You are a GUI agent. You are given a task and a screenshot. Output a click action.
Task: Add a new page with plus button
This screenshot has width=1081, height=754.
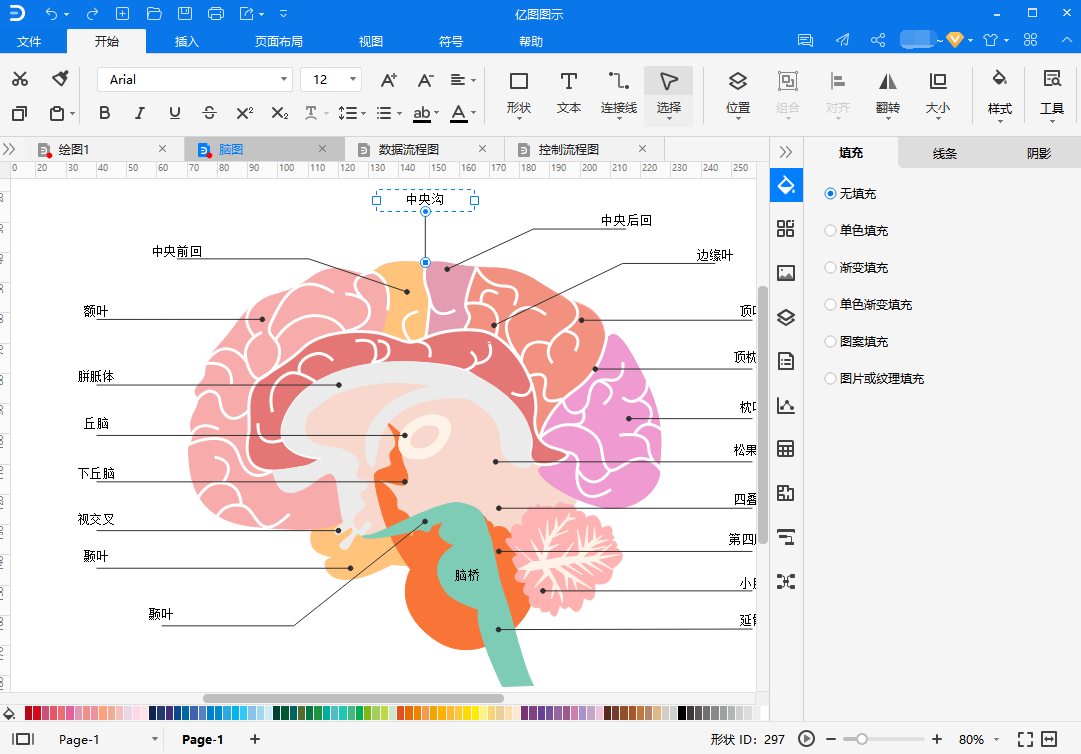coord(255,739)
